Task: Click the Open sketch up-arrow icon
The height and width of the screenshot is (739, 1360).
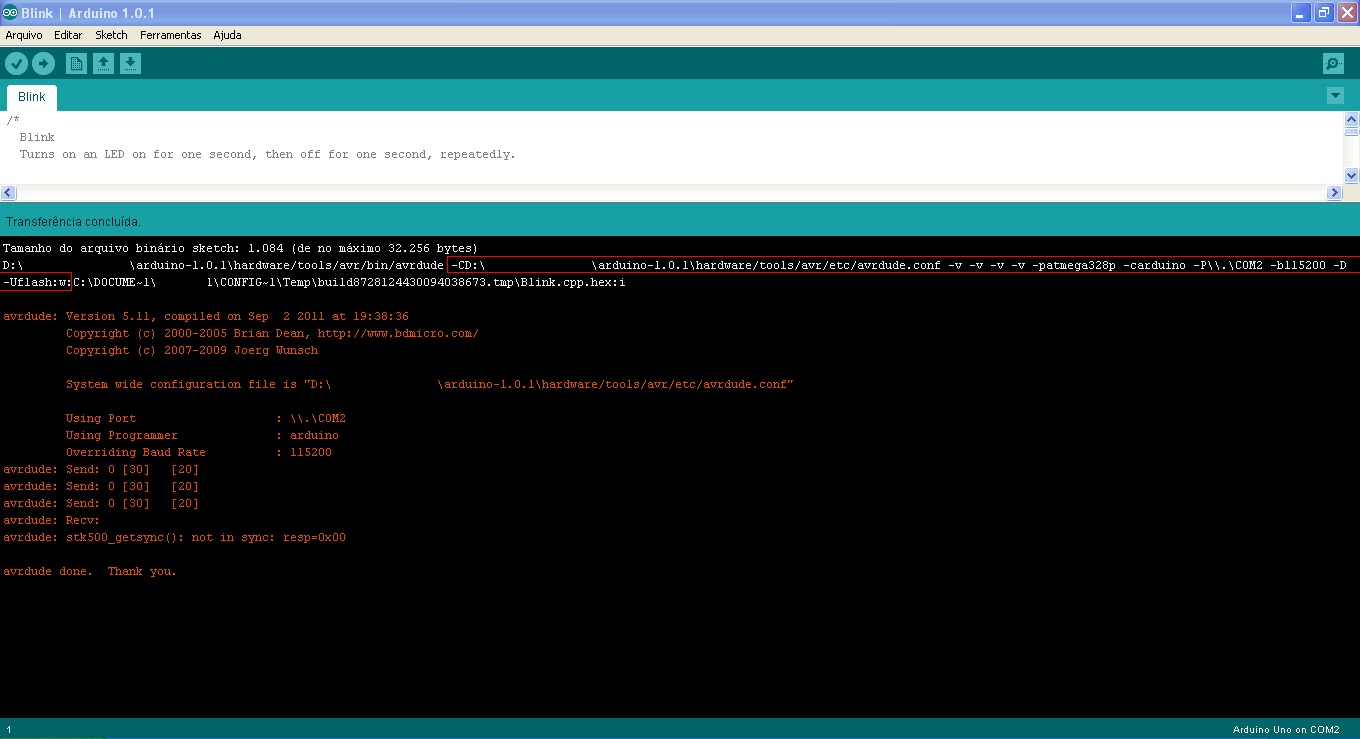Action: click(x=103, y=64)
